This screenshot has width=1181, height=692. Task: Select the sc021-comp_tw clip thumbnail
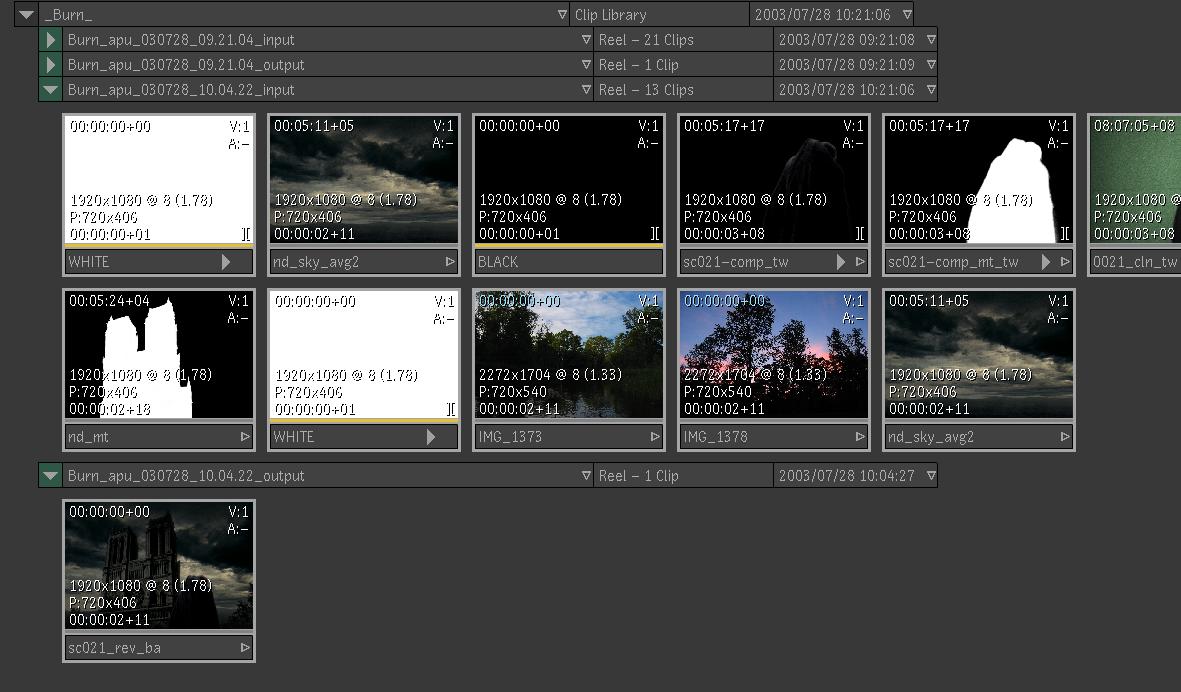coord(774,179)
